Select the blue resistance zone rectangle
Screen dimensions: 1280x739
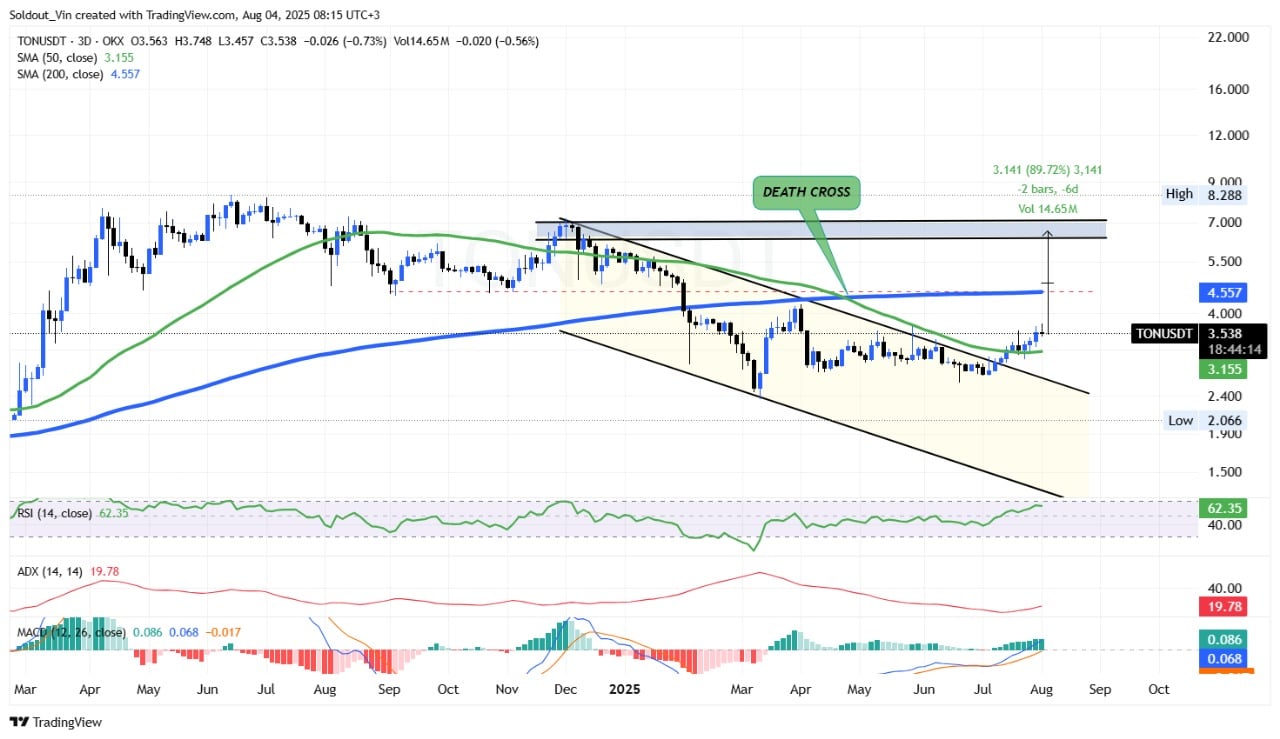[821, 229]
